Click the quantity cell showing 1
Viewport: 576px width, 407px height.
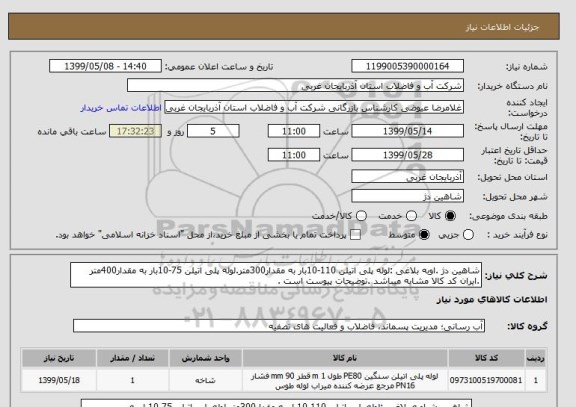click(x=133, y=381)
